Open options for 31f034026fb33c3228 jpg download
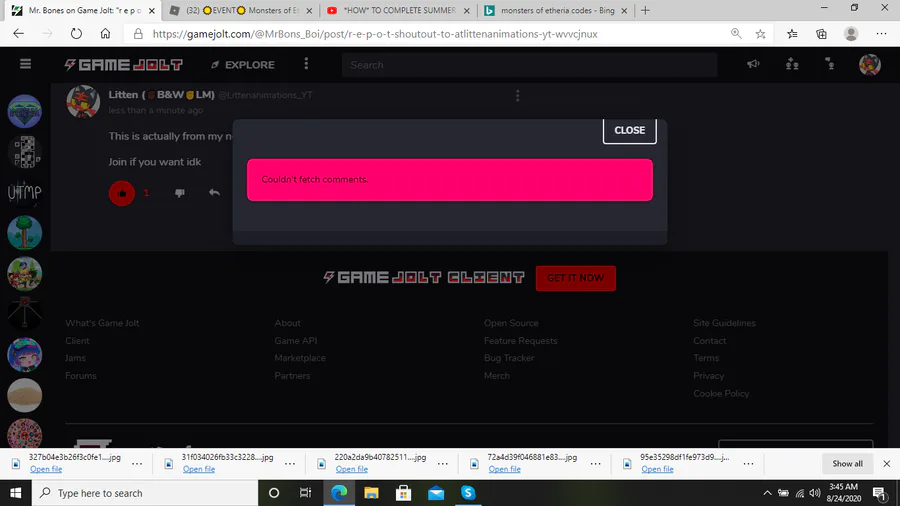 click(x=290, y=464)
